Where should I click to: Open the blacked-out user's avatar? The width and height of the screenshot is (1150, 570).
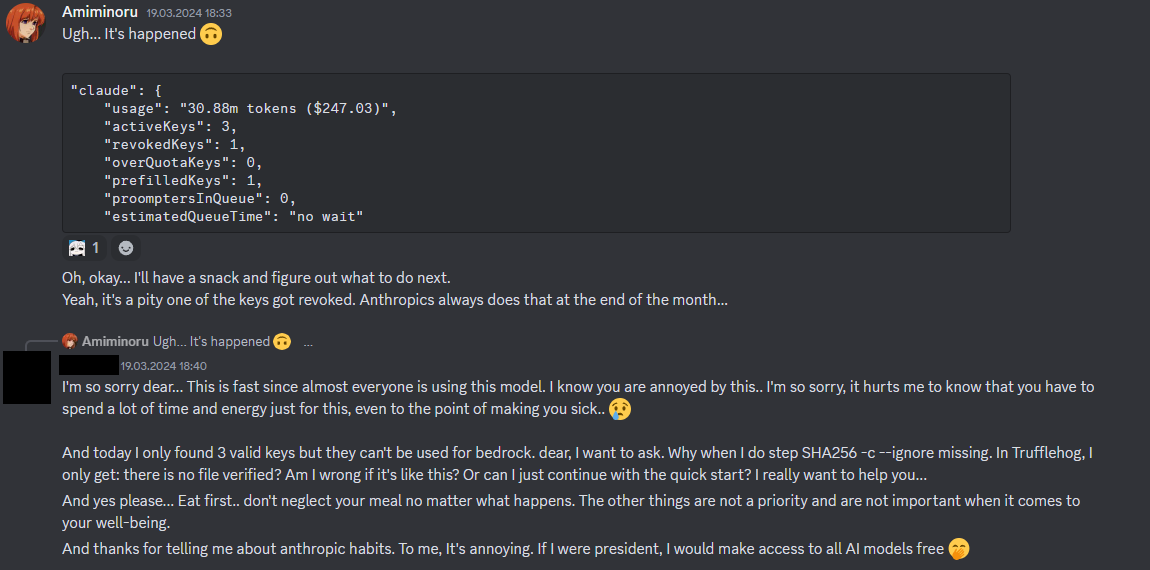(27, 377)
